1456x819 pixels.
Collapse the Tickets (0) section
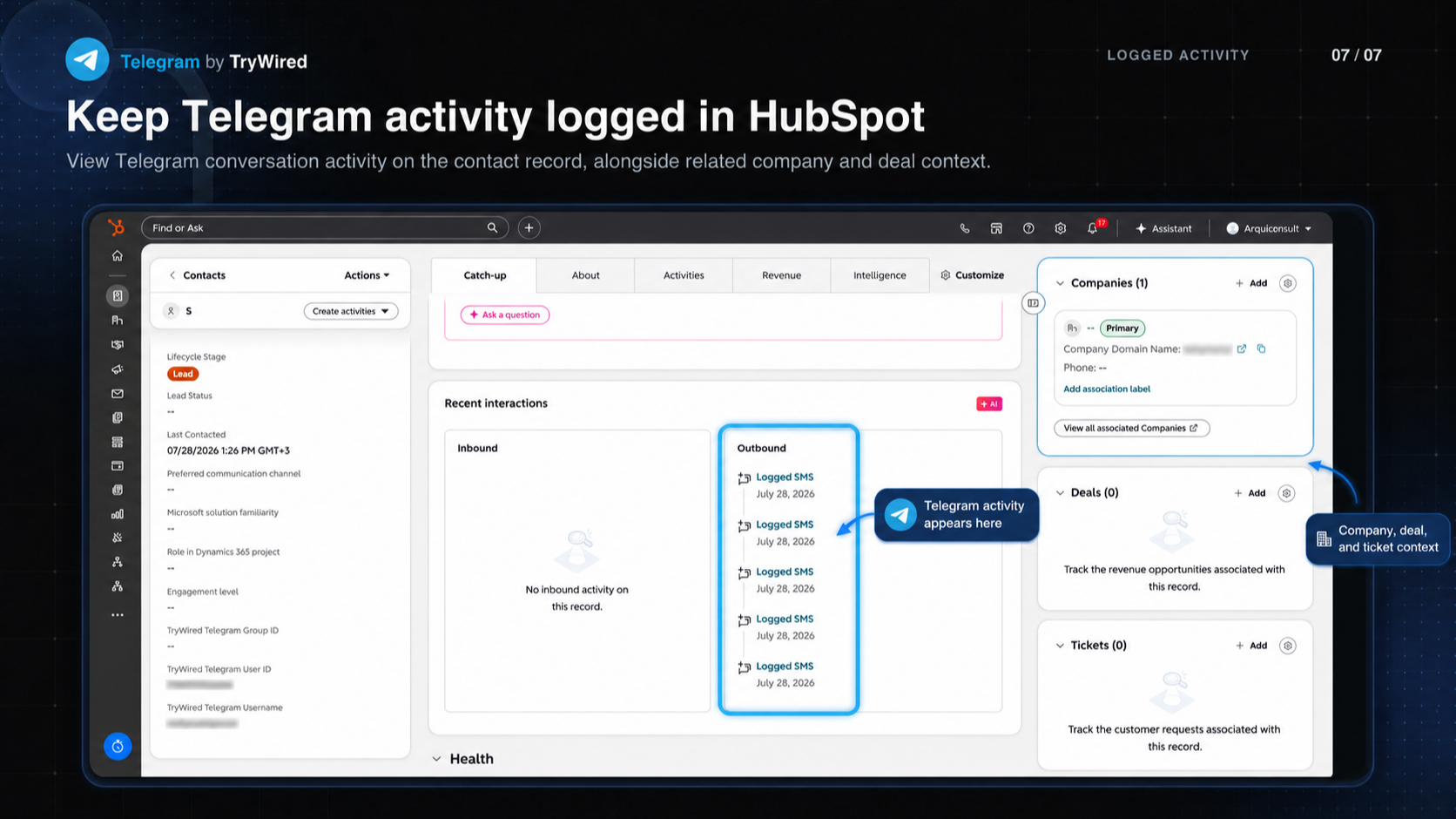click(1060, 646)
